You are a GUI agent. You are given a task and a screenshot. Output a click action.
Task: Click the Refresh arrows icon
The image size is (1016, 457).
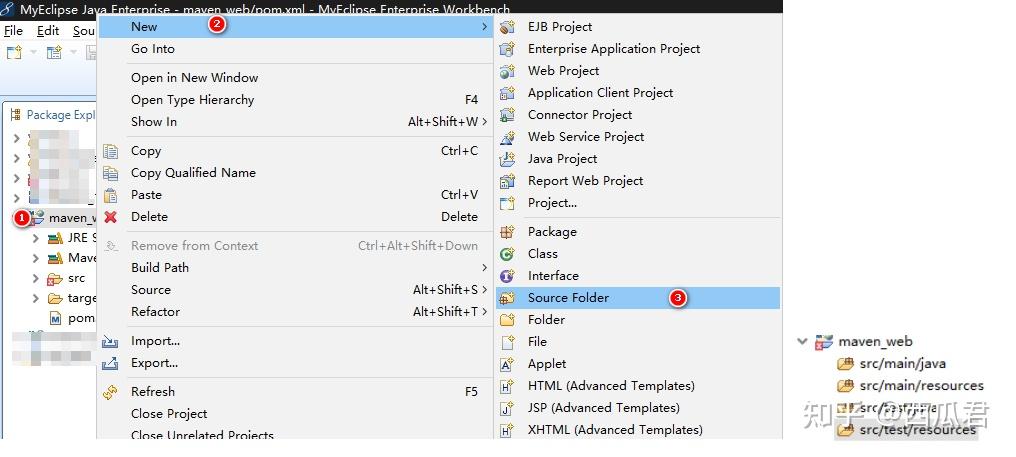(111, 392)
